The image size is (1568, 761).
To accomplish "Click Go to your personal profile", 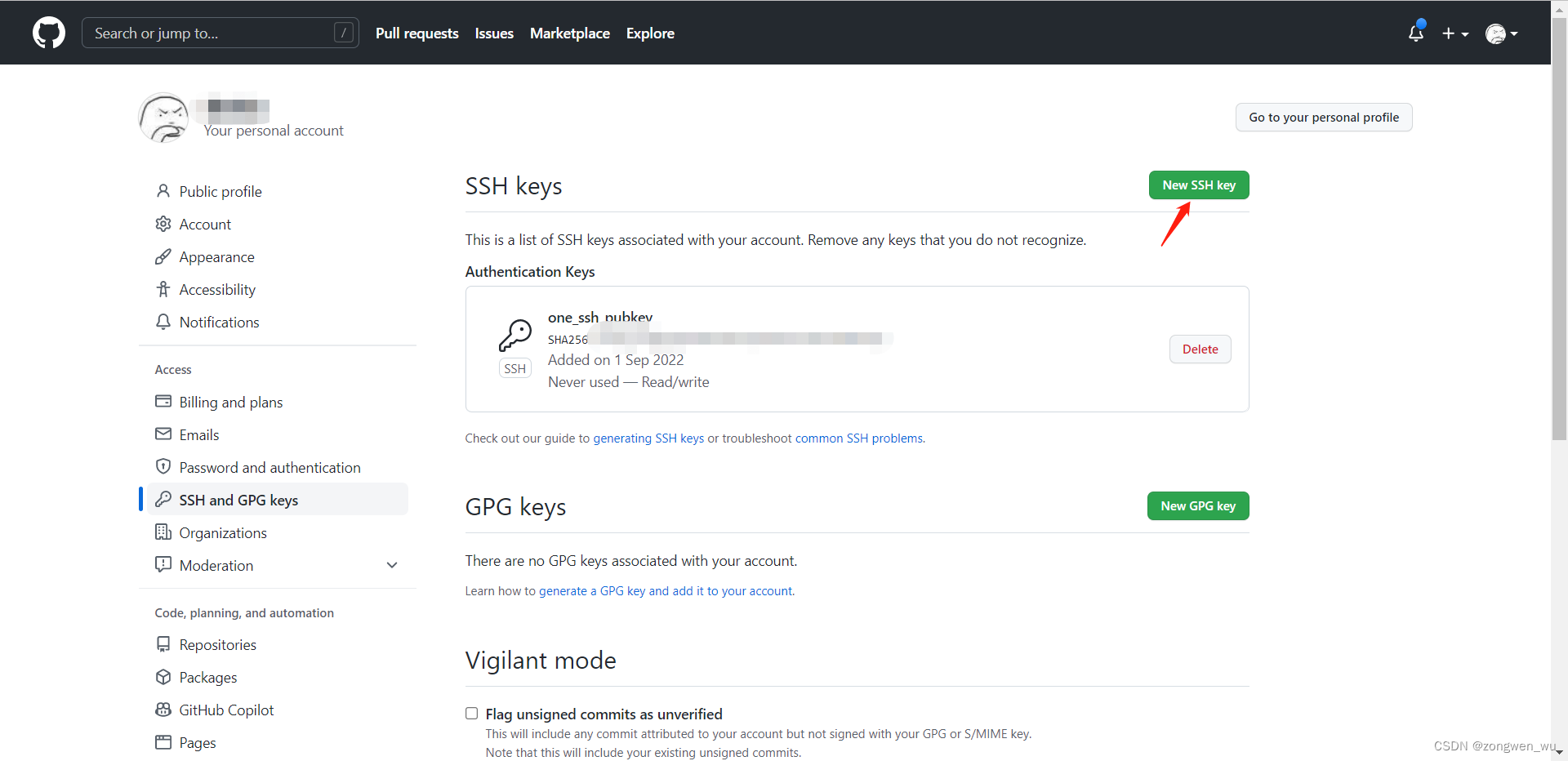I will pos(1324,118).
